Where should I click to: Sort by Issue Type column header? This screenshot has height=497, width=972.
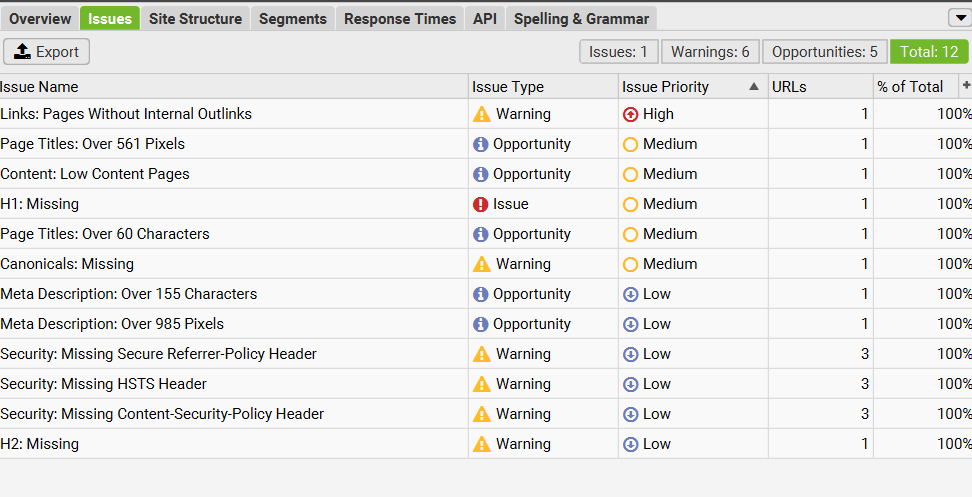pos(544,86)
